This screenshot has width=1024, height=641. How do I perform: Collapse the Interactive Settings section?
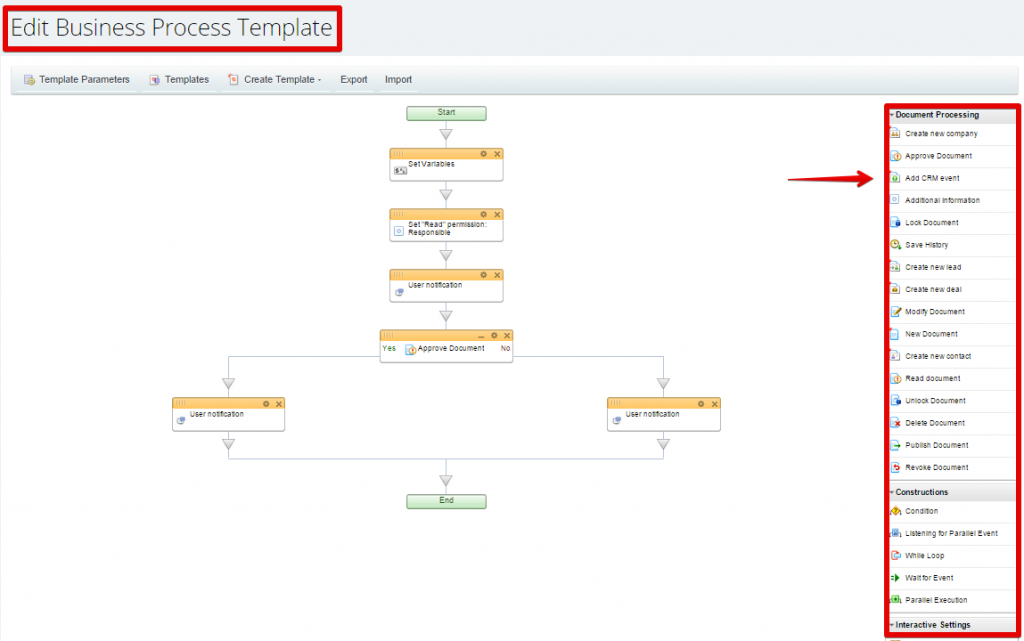coord(891,625)
